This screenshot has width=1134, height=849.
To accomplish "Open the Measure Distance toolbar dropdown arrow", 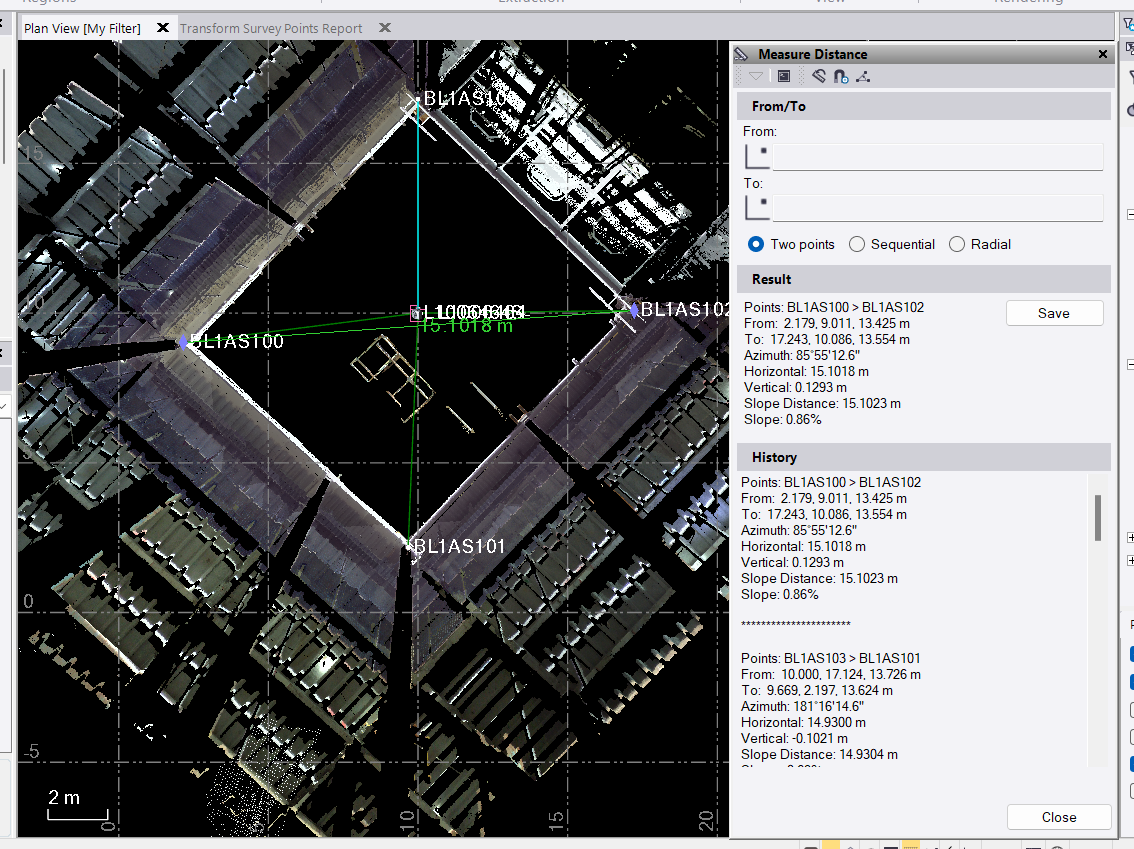I will pos(756,76).
